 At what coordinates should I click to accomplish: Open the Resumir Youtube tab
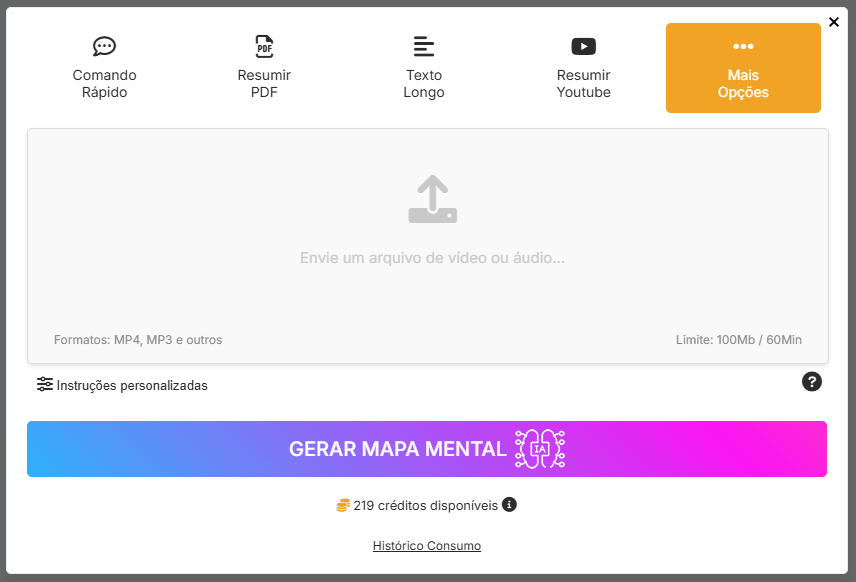point(584,68)
